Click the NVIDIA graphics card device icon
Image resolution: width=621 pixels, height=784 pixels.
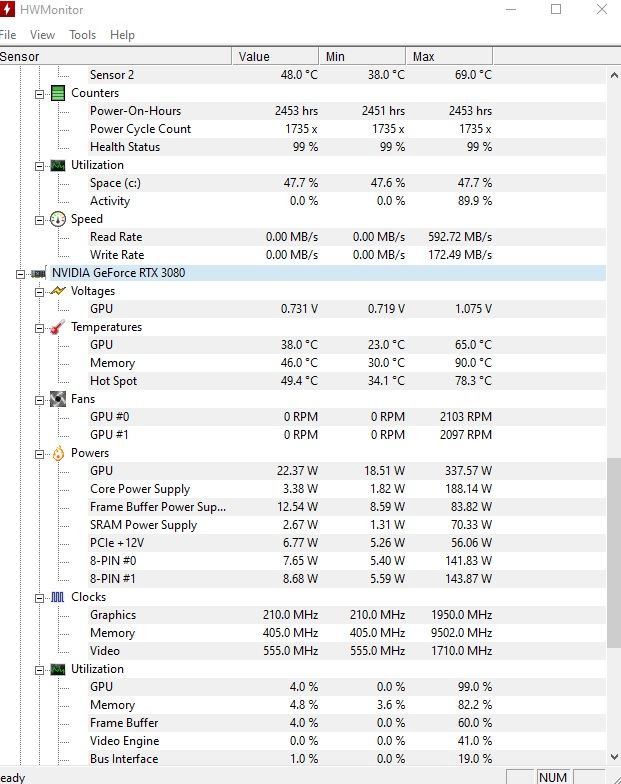(x=38, y=274)
